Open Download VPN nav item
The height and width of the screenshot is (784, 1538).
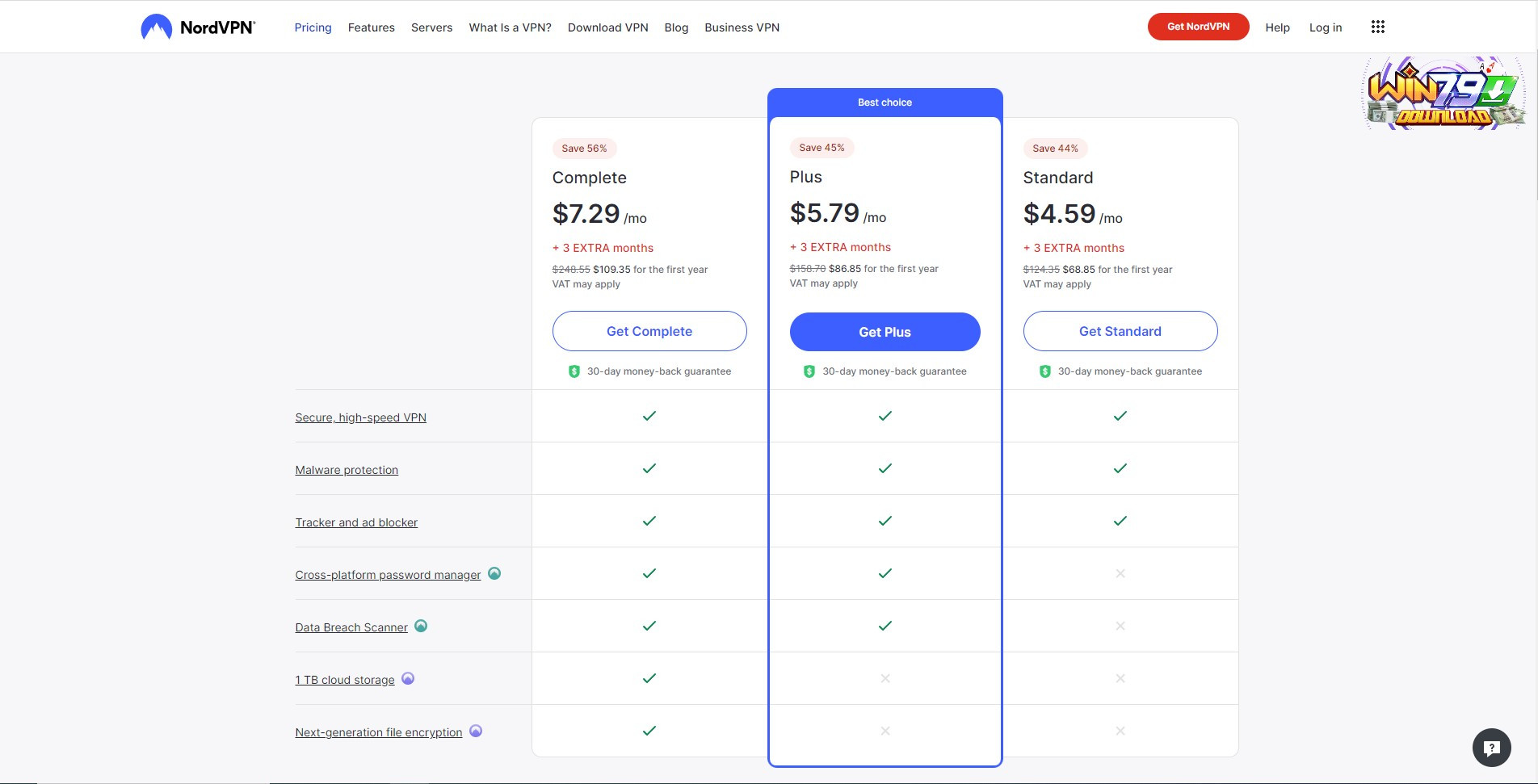pos(608,27)
